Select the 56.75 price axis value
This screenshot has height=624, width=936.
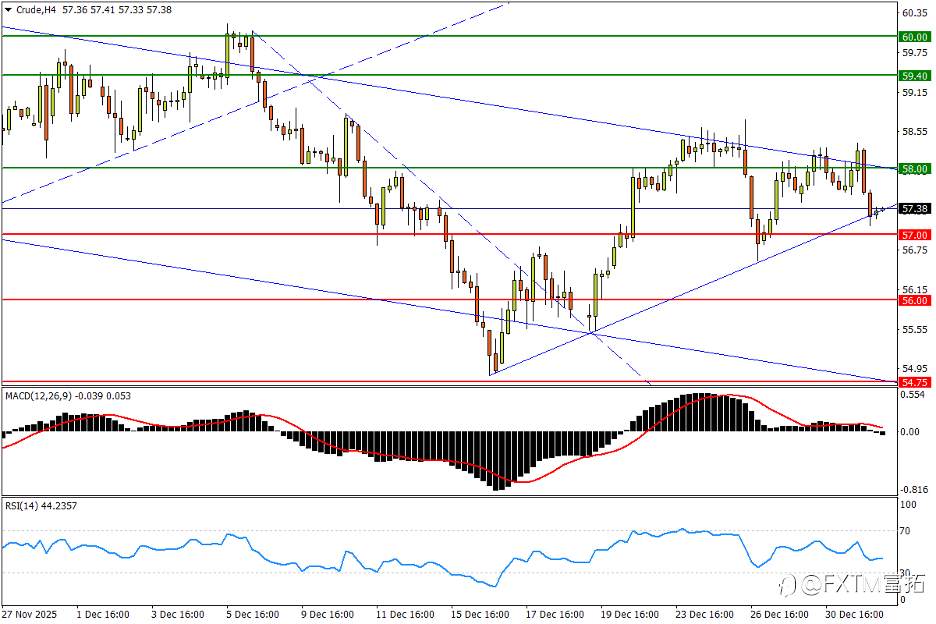(915, 250)
